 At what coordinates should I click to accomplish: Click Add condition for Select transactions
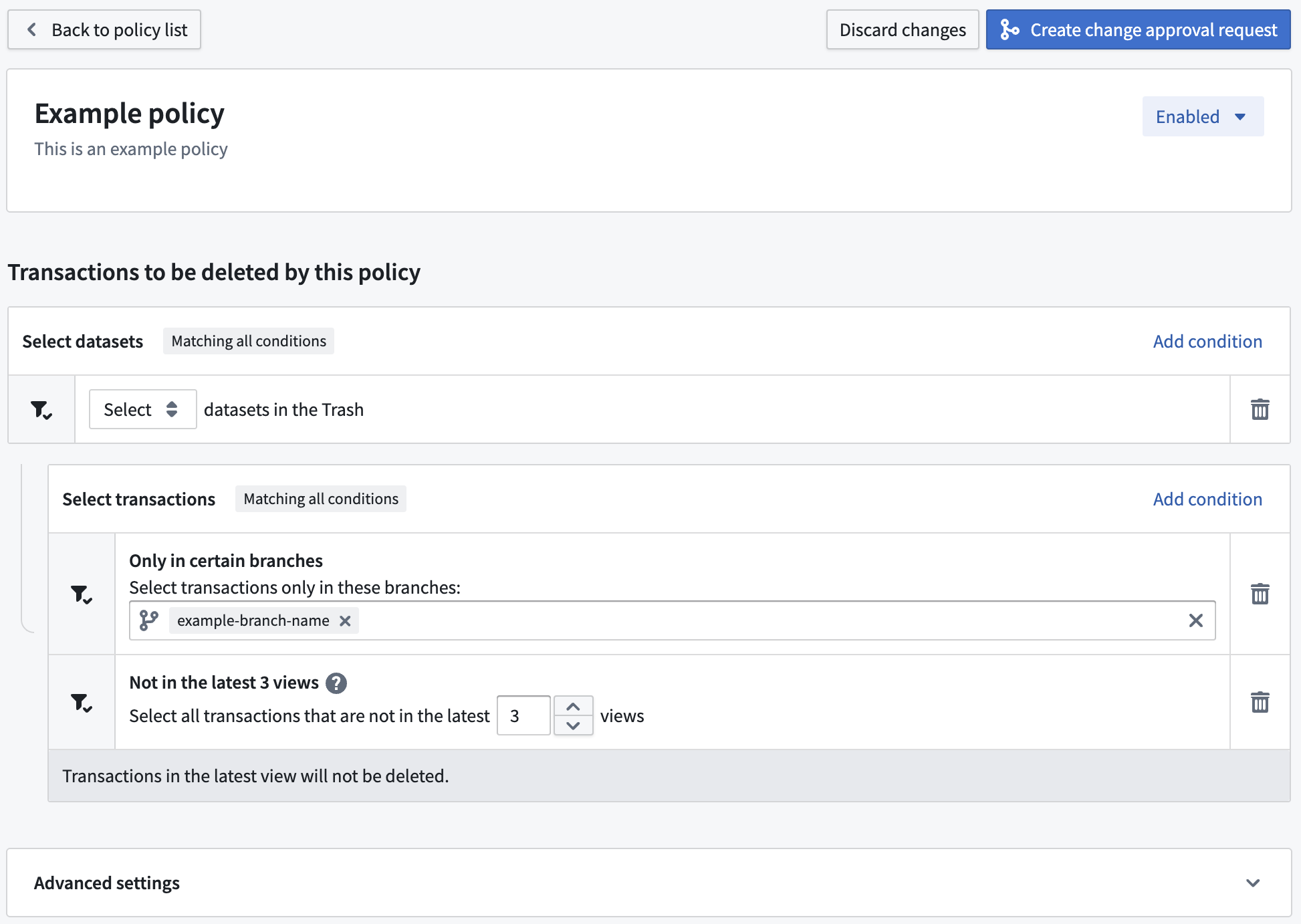(x=1207, y=499)
